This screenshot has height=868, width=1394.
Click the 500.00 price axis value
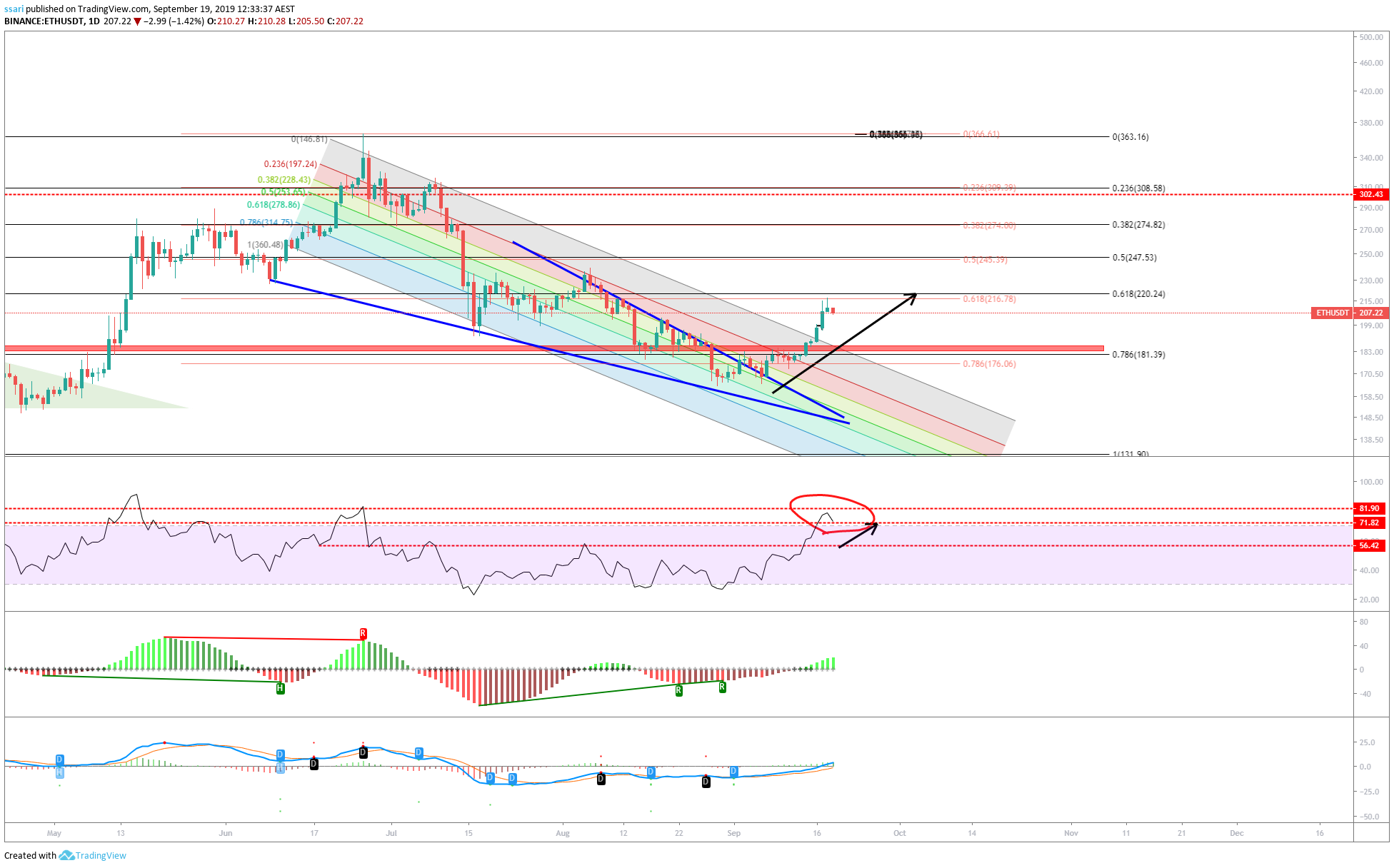click(1372, 37)
